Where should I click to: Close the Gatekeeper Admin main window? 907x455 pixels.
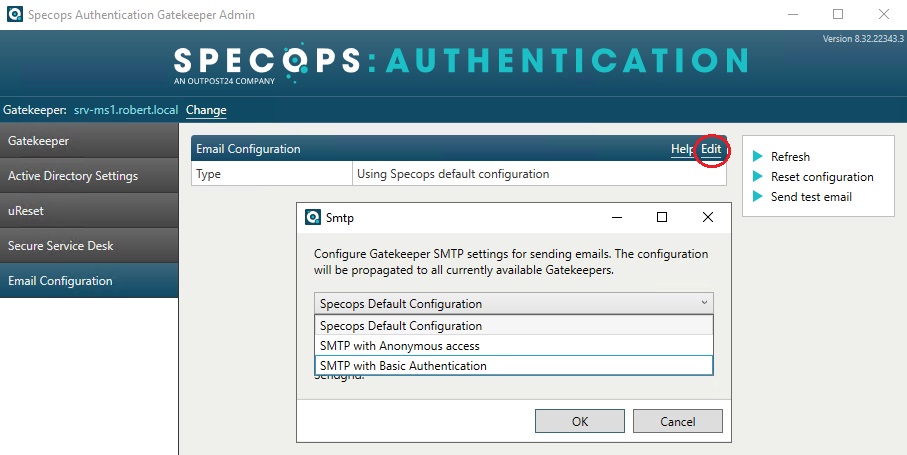(883, 14)
